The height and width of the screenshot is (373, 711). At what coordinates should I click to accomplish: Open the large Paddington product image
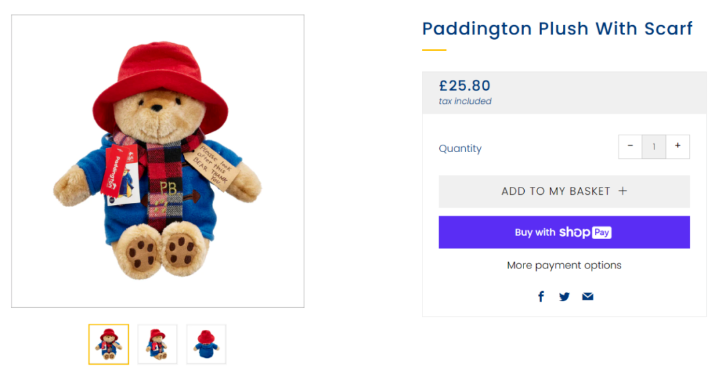(x=158, y=161)
